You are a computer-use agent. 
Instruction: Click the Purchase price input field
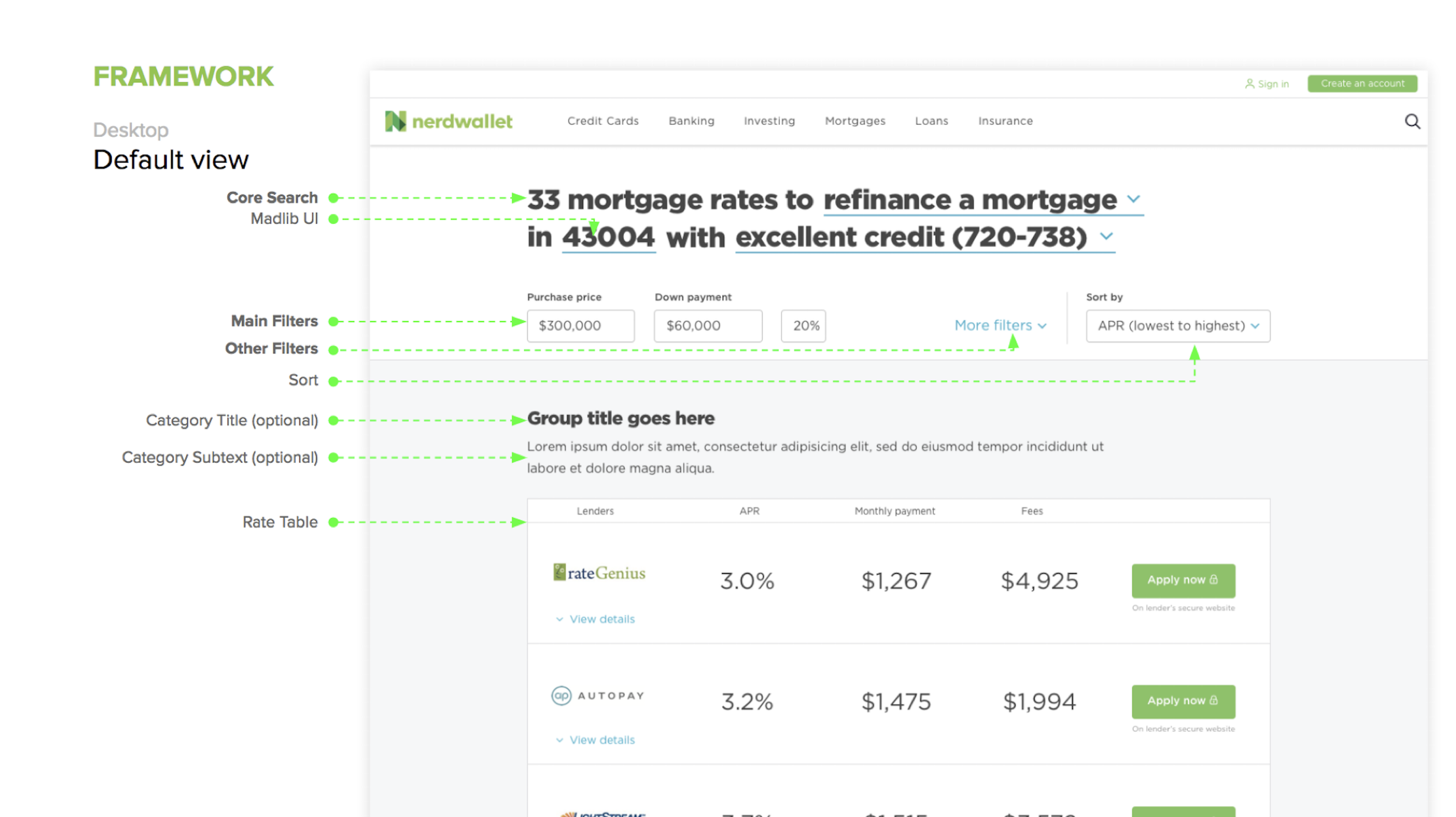580,326
